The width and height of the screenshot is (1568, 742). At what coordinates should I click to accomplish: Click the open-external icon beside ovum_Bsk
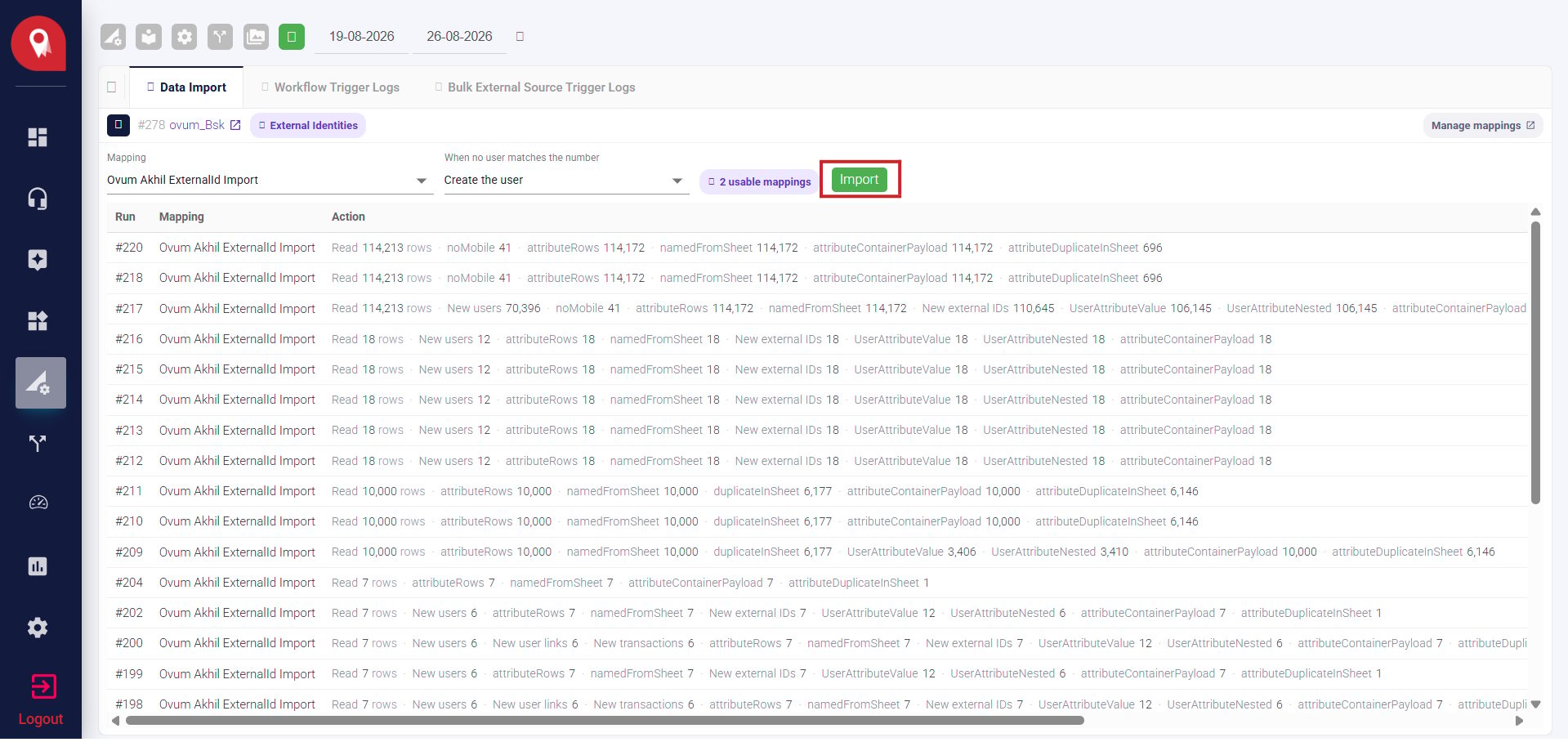[x=235, y=125]
